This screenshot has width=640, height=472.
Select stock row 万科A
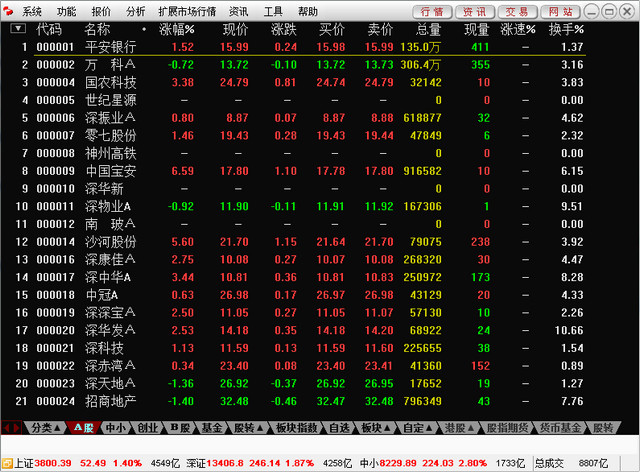299,65
